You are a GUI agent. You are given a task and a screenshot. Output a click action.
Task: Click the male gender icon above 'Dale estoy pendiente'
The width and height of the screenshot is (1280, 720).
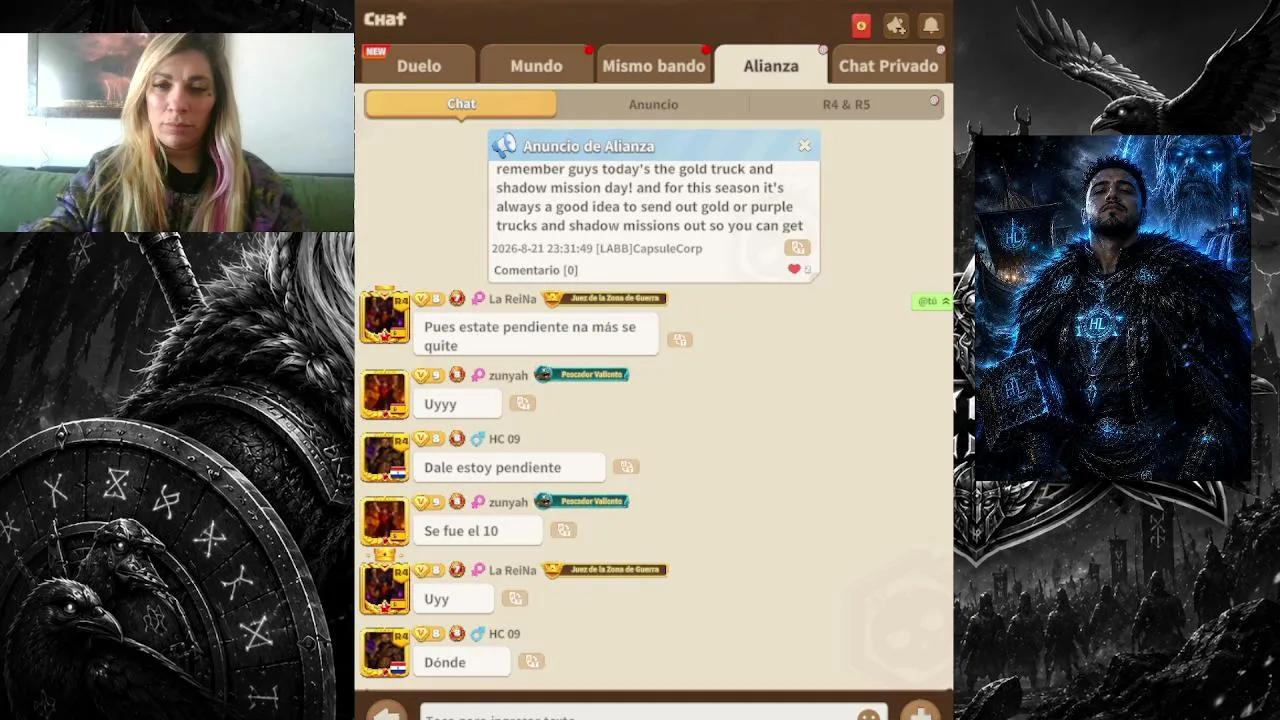478,438
